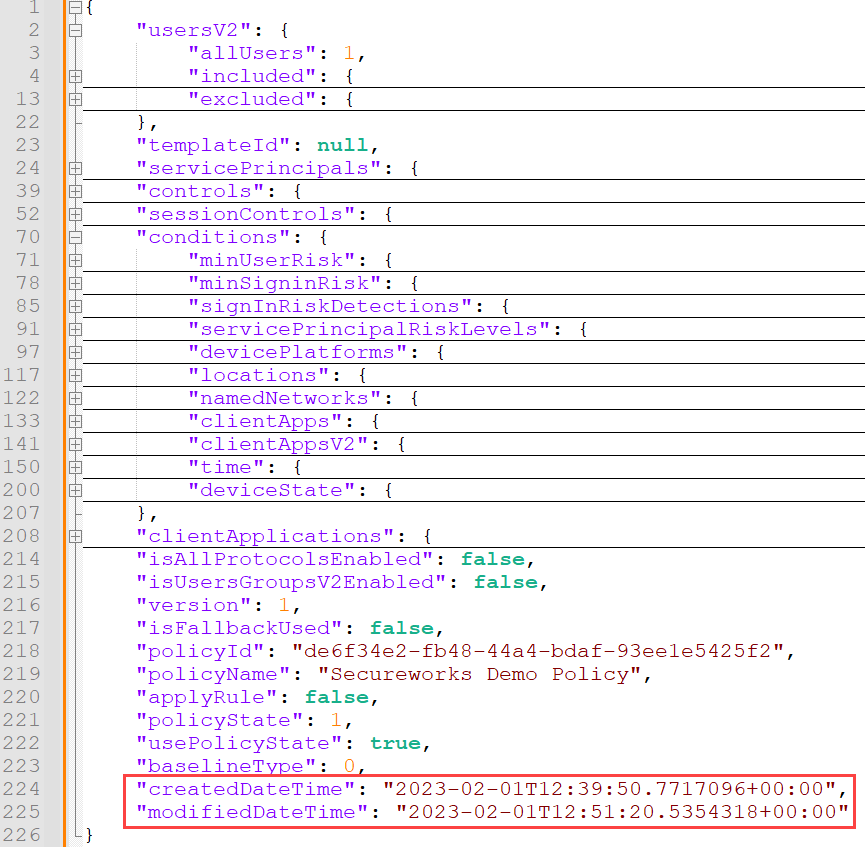
Task: Click the "deviceState" key text
Action: tap(271, 490)
